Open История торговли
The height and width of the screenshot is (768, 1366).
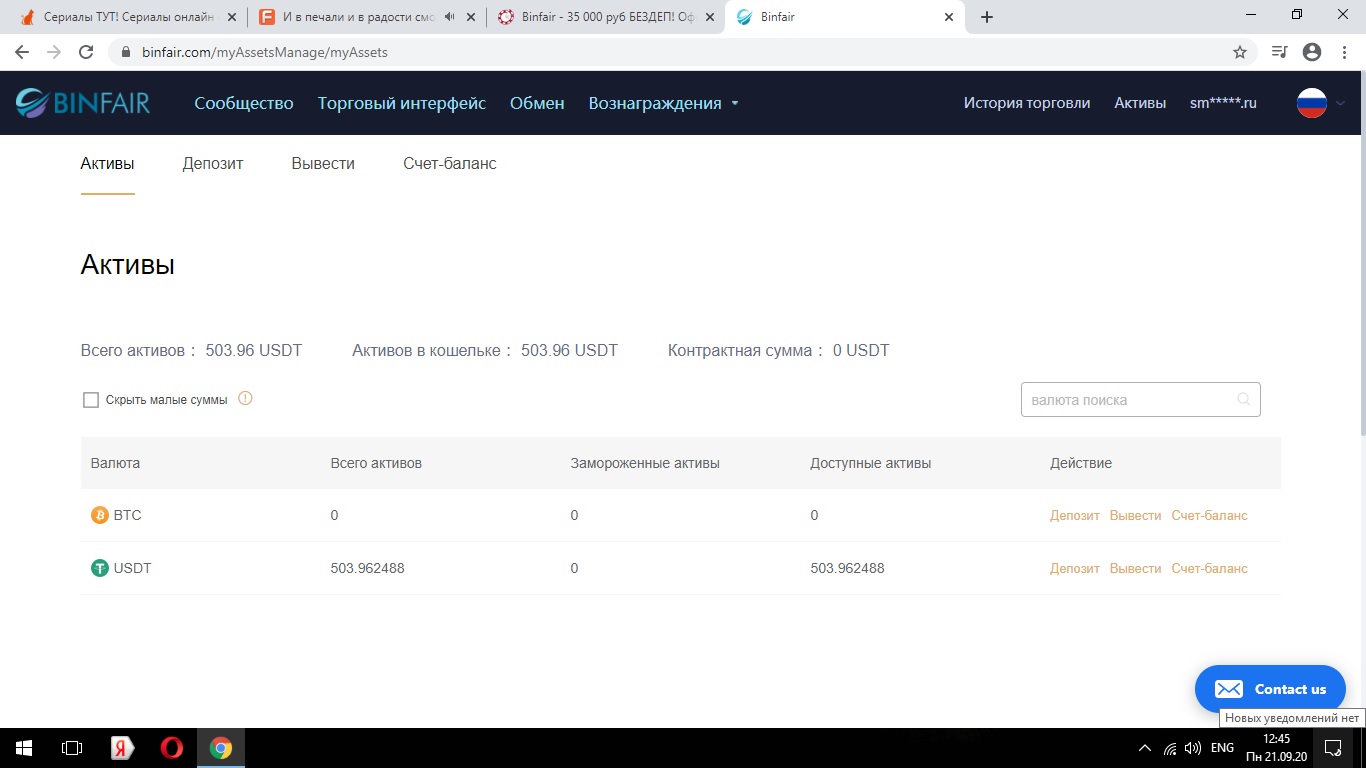[1027, 103]
